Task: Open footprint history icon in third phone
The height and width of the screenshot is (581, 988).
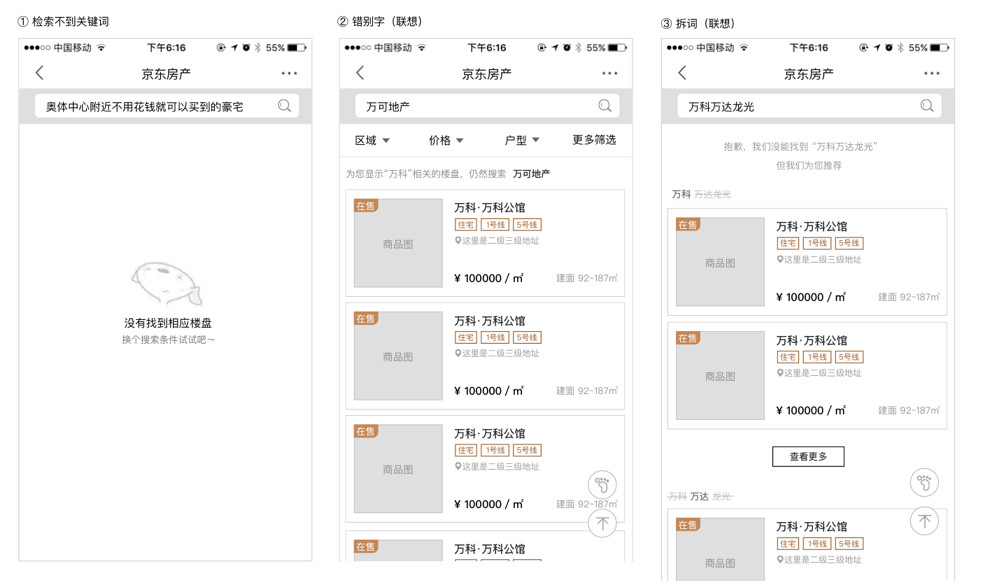Action: point(924,483)
